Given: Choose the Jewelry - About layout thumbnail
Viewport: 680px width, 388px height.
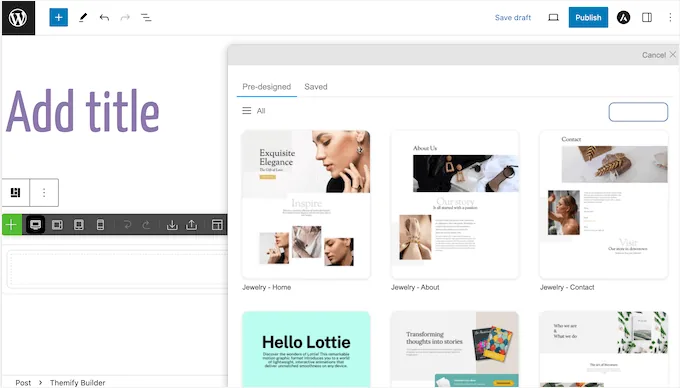Looking at the screenshot, I should [x=455, y=204].
